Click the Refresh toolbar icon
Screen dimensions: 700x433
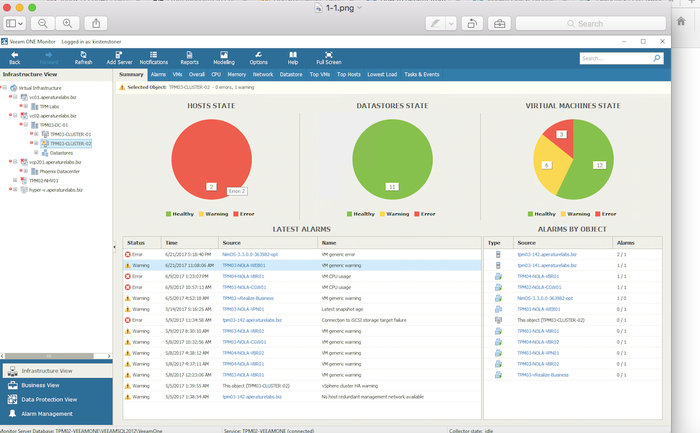coord(83,56)
